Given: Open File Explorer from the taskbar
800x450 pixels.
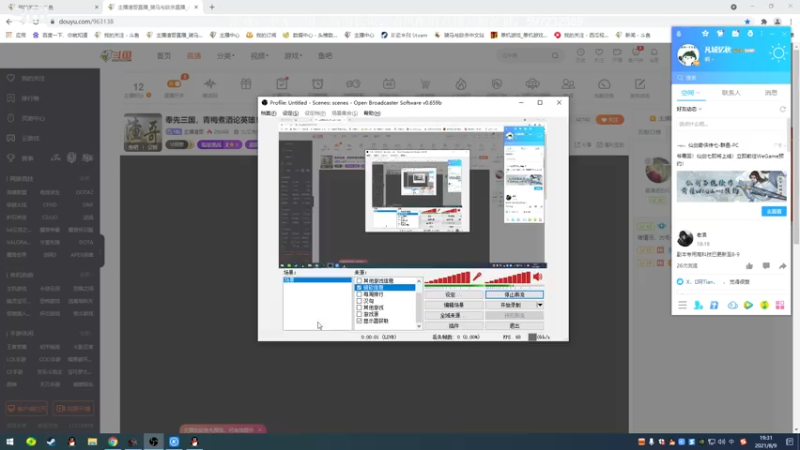Looking at the screenshot, I should tap(92, 441).
